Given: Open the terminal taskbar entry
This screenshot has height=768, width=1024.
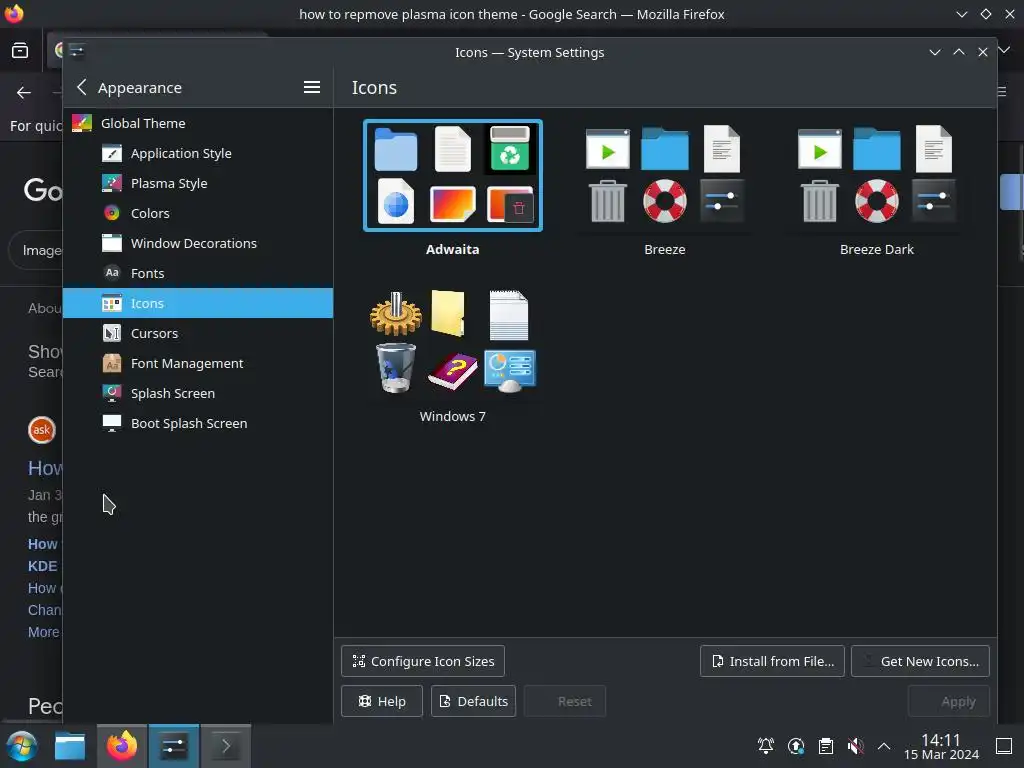Looking at the screenshot, I should tap(225, 746).
